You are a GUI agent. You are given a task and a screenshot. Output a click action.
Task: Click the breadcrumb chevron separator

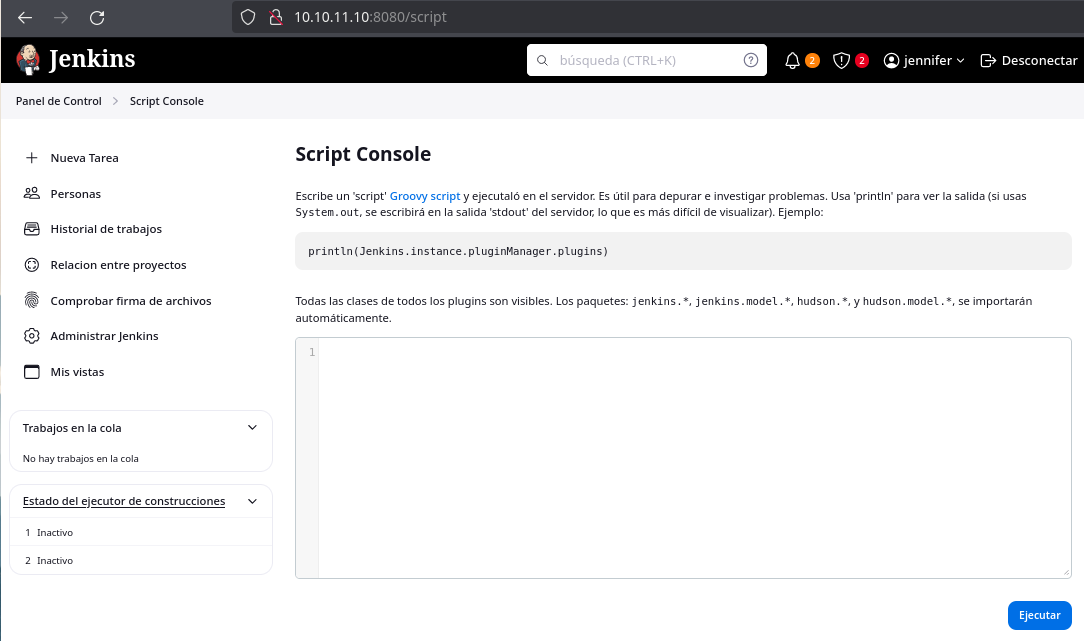(x=115, y=101)
